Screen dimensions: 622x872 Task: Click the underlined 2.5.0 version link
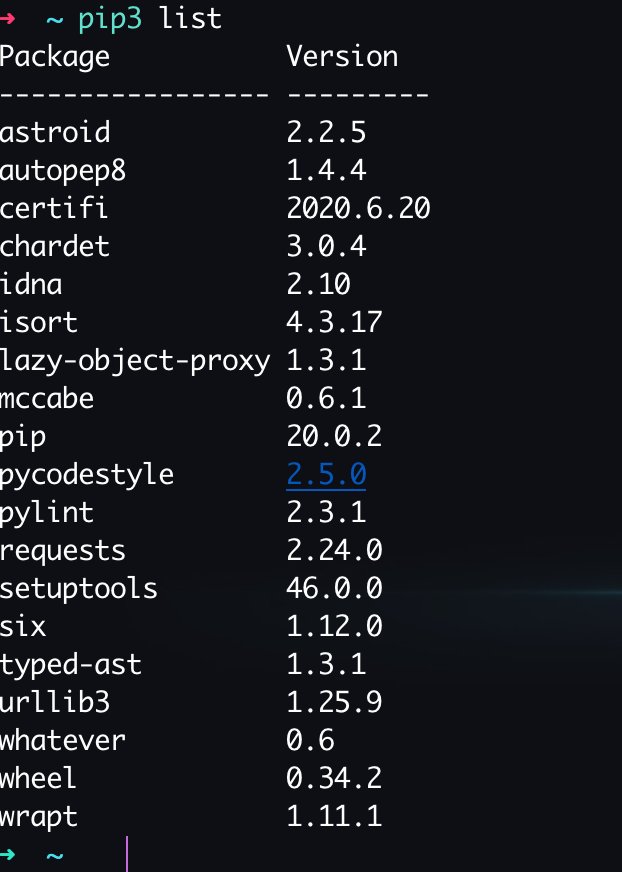pos(326,474)
